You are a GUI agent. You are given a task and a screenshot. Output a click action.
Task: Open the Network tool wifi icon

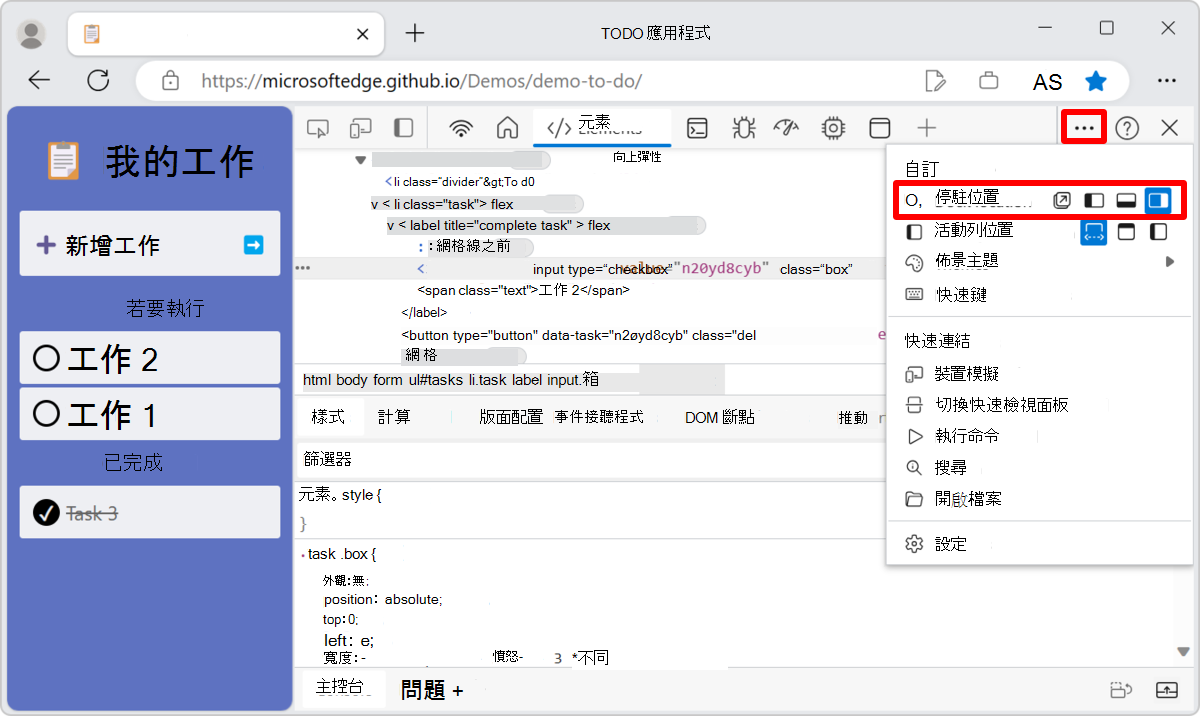461,128
